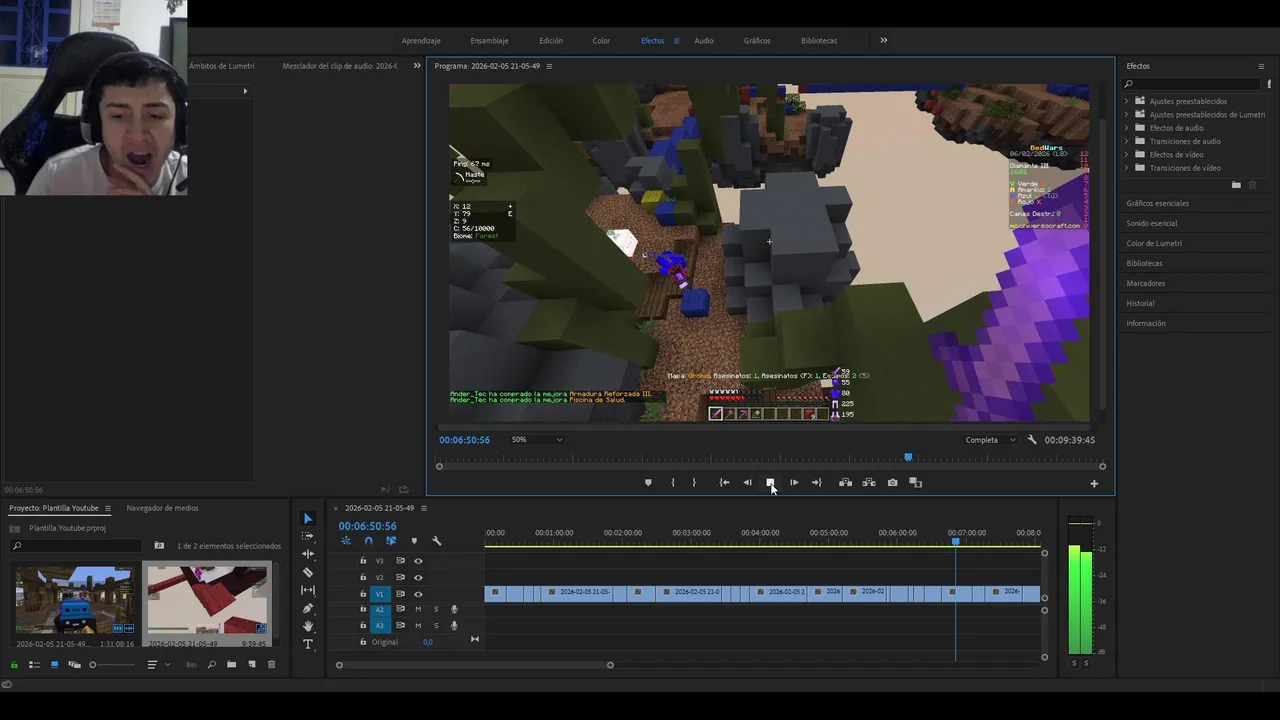This screenshot has width=1280, height=720.
Task: Switch to the Aprendizaje workspace
Action: [421, 41]
